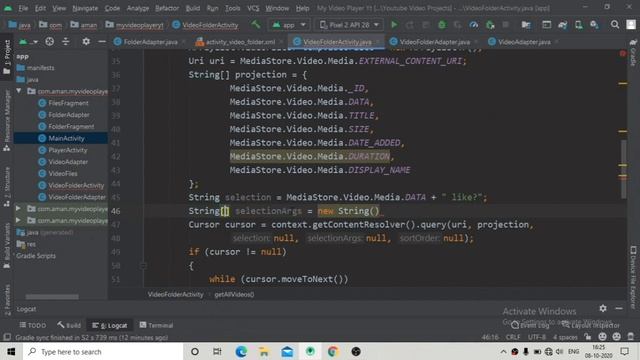Open the Build menu
Image resolution: width=640 pixels, height=360 pixels.
(193, 8)
